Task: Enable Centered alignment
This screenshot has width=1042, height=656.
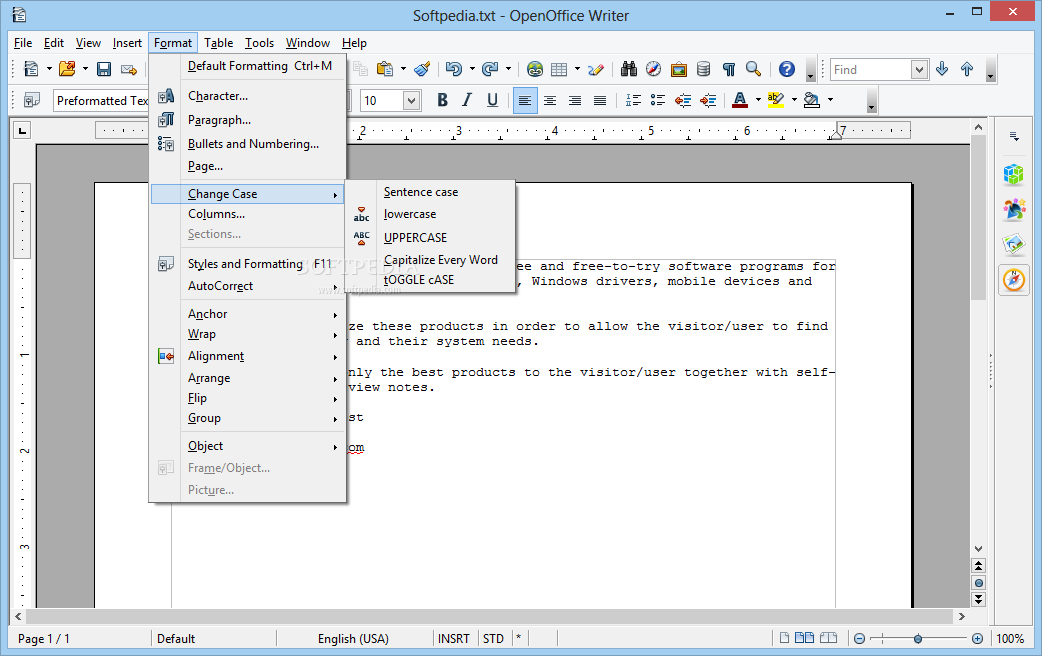Action: [550, 100]
